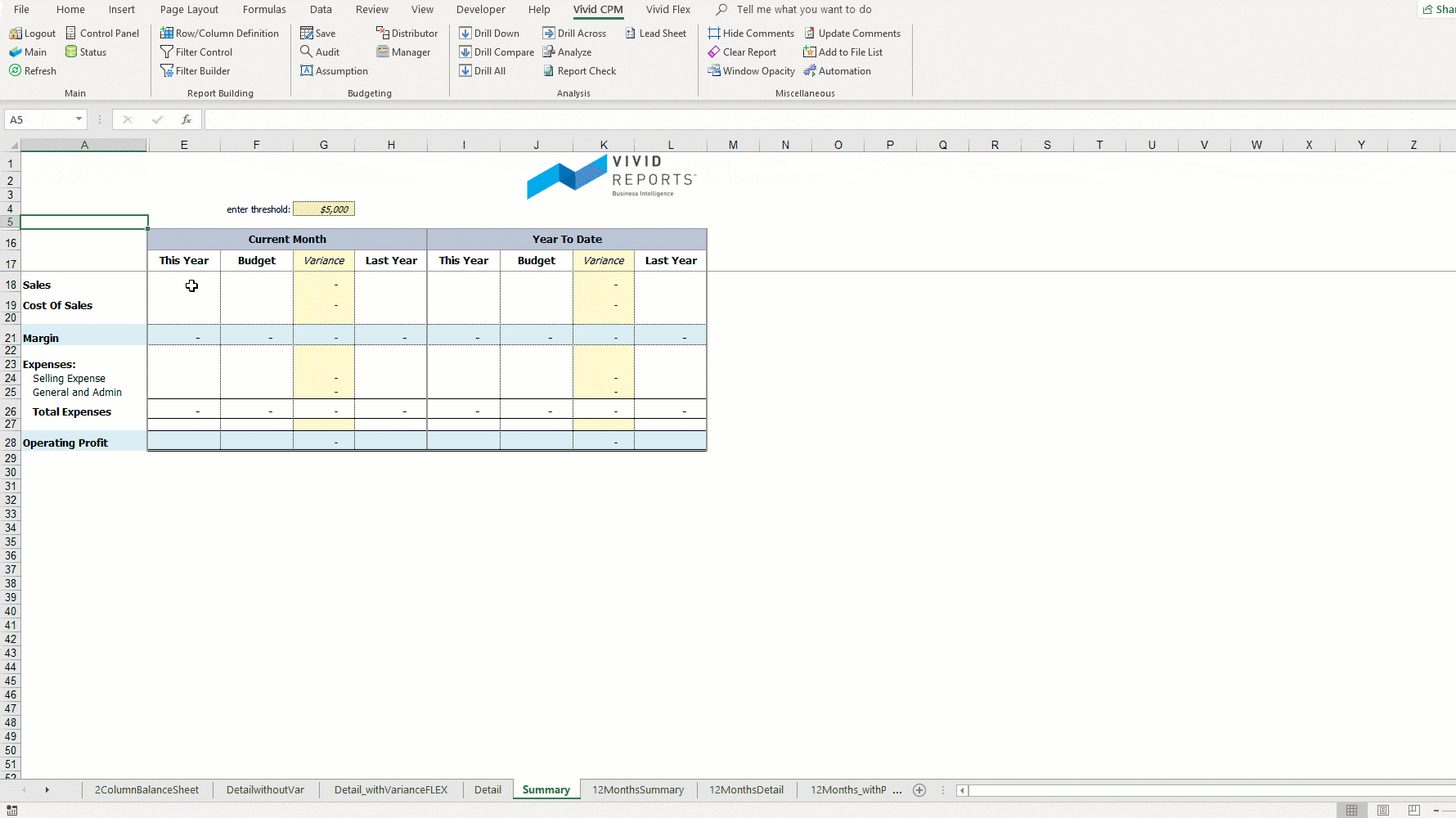Click the macro recording icon in status bar
1456x818 pixels.
coord(11,811)
